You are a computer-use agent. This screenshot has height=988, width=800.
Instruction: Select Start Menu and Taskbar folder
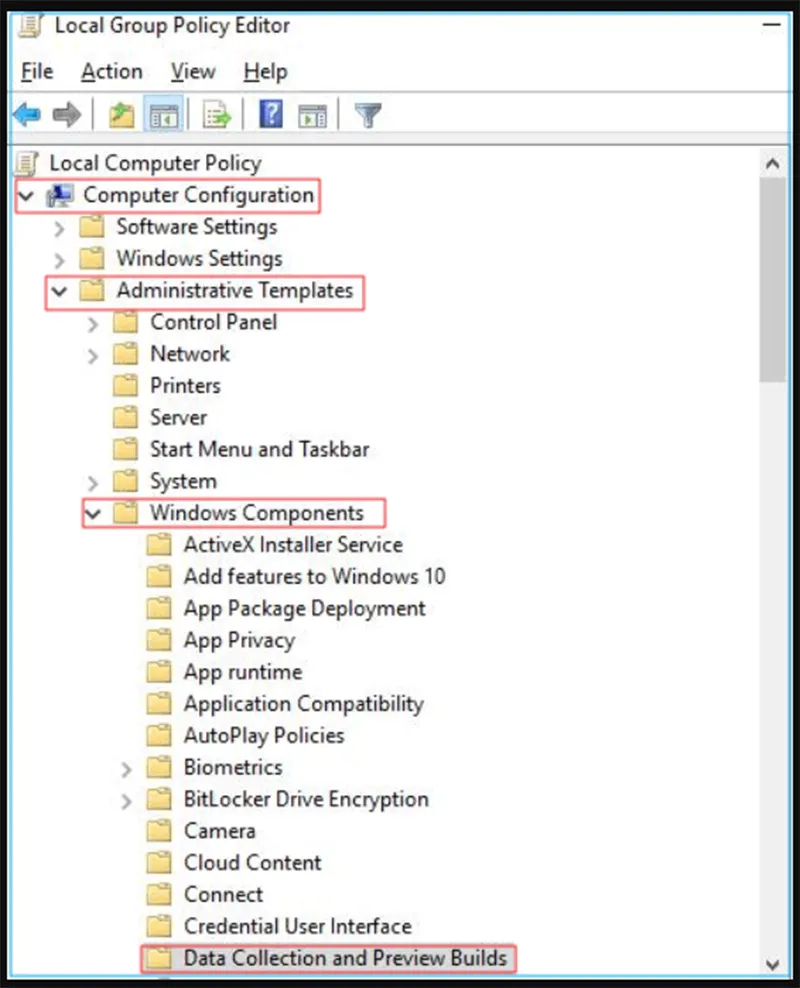(x=260, y=449)
